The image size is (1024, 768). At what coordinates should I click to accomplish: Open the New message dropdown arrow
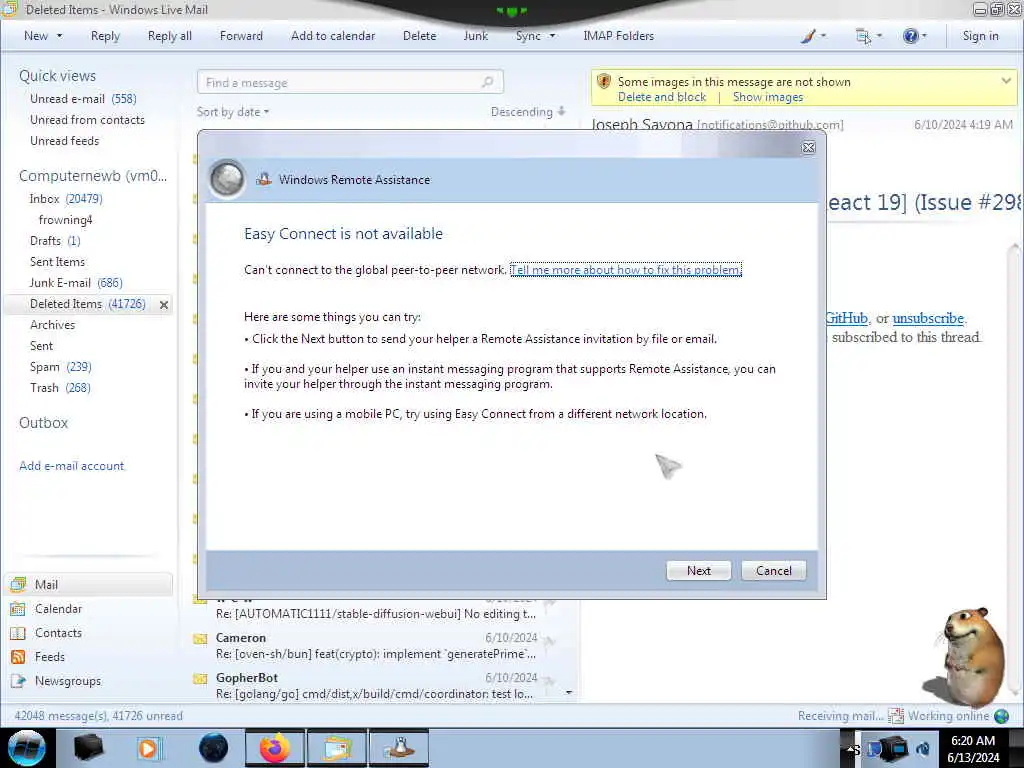(x=60, y=36)
